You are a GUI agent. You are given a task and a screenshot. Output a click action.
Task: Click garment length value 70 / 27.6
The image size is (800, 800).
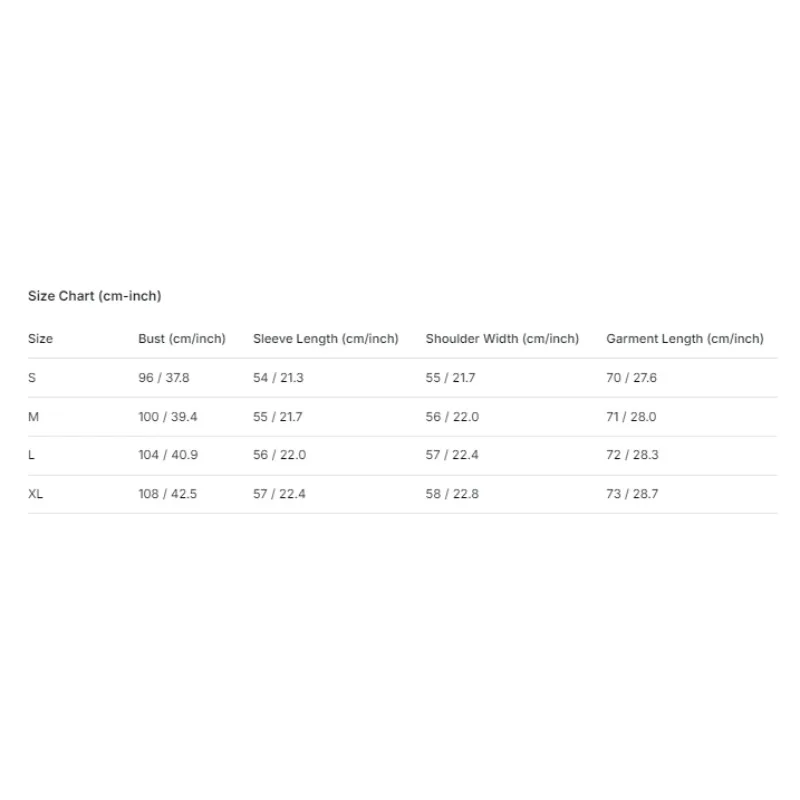pos(631,378)
